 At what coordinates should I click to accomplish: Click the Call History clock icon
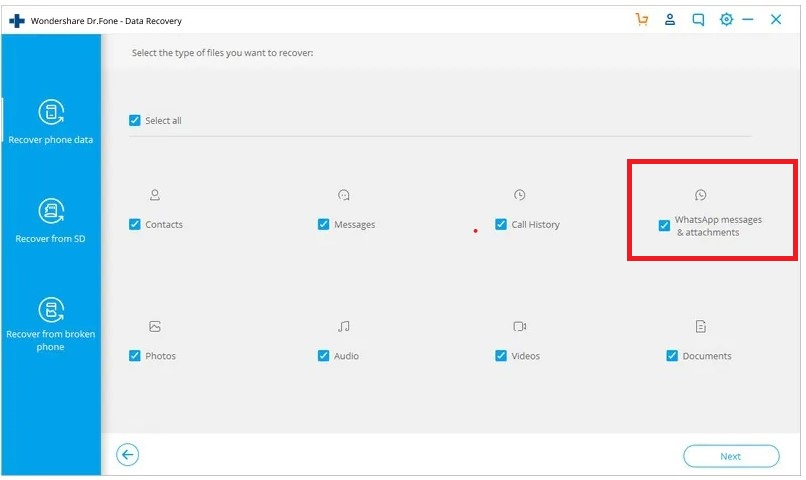tap(520, 195)
